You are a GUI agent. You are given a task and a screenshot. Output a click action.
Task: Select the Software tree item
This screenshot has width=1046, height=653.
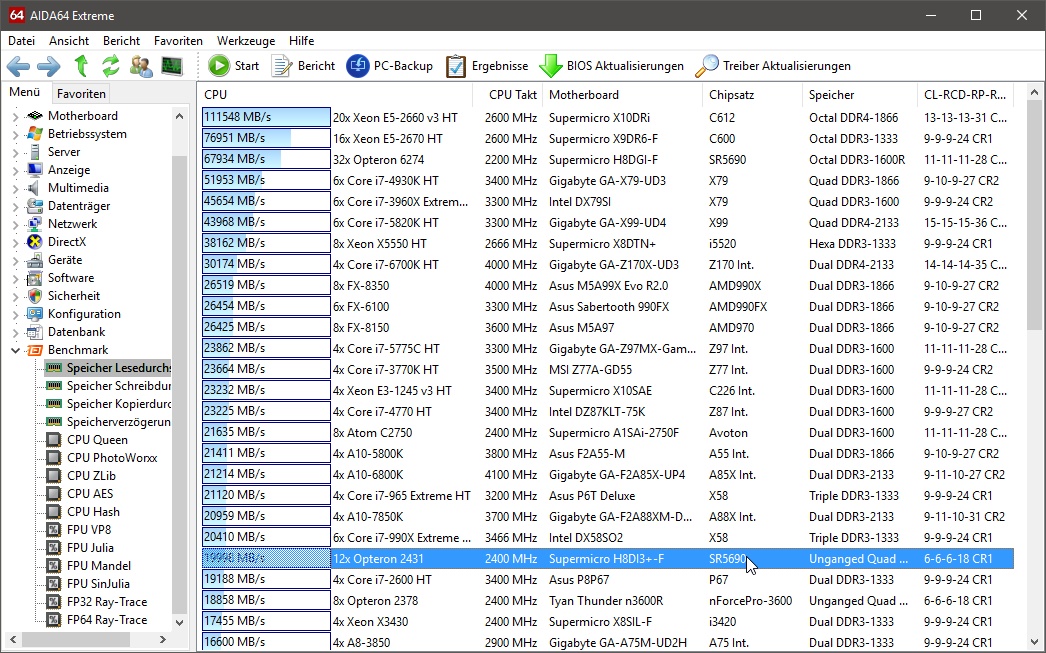pyautogui.click(x=71, y=278)
